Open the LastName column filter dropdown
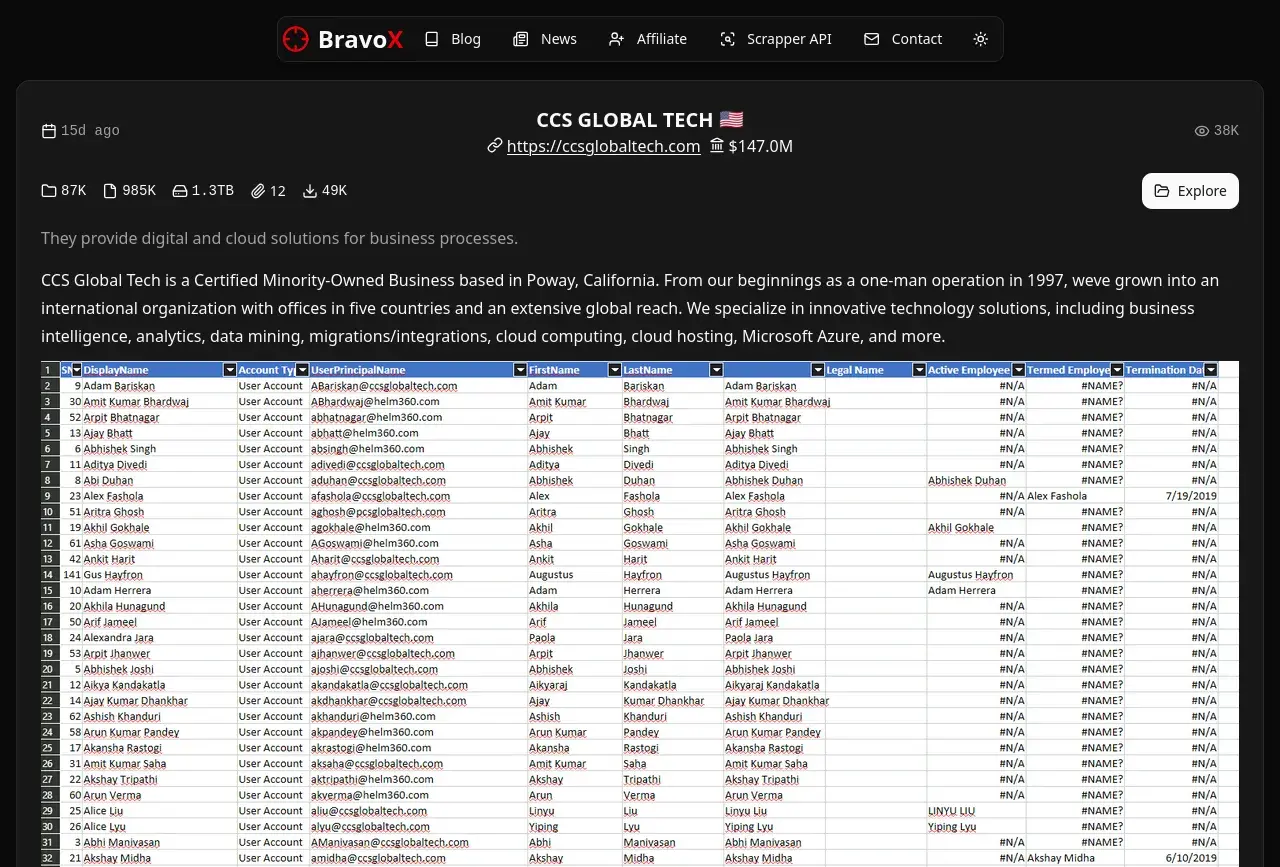This screenshot has height=867, width=1280. click(x=716, y=370)
